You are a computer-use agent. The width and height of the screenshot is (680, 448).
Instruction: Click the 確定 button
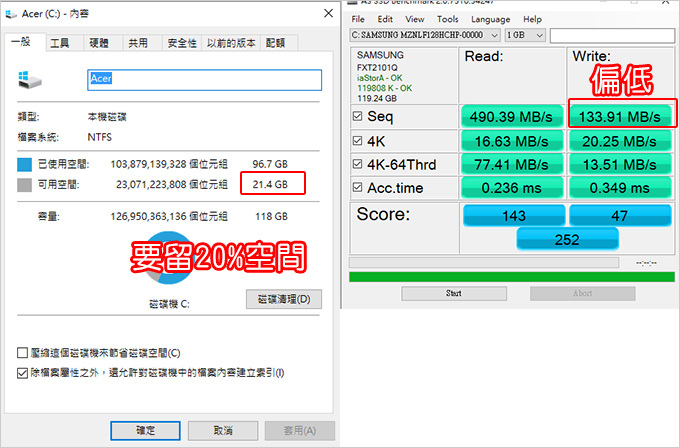pyautogui.click(x=145, y=431)
